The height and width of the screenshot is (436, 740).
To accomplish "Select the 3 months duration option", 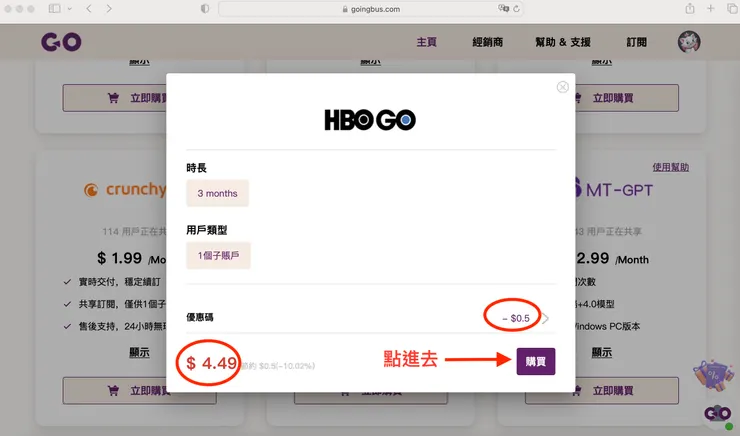I will [217, 193].
